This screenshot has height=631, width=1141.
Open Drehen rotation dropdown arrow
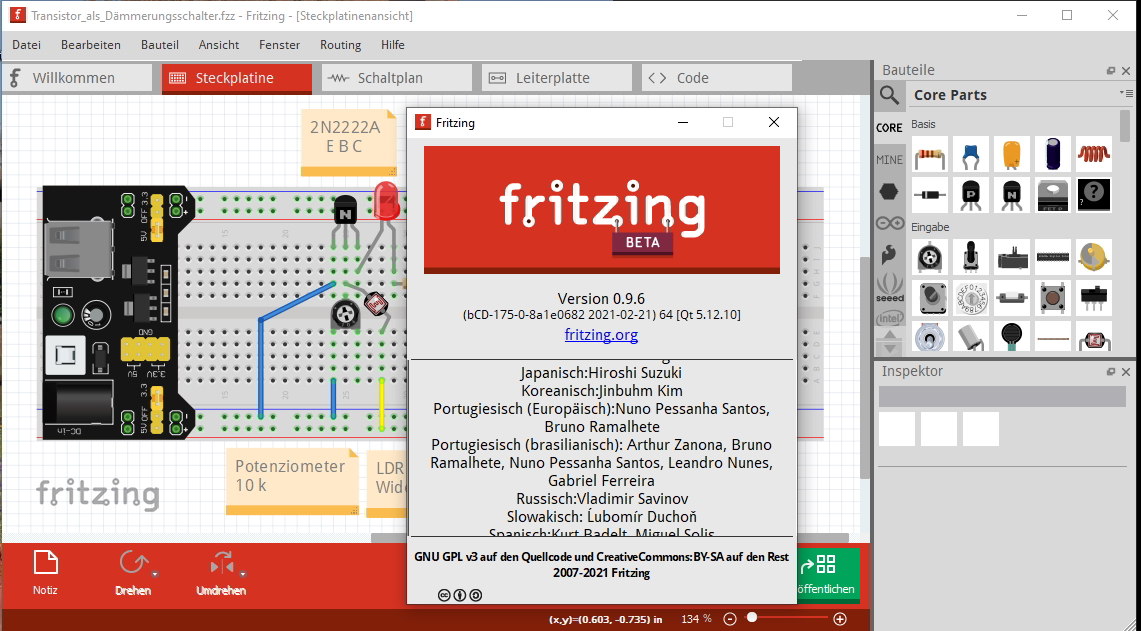(x=155, y=574)
